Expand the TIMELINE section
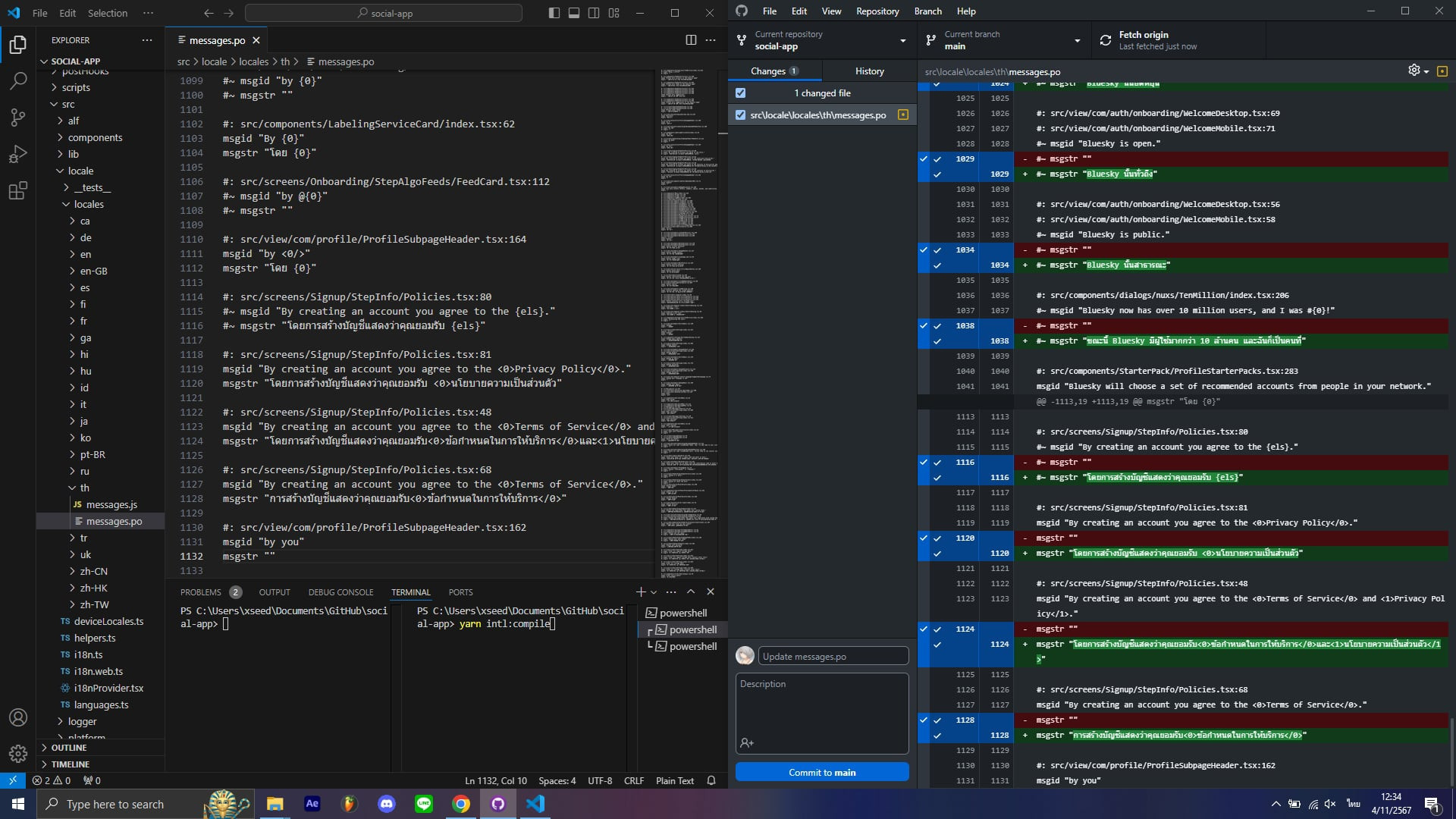This screenshot has width=1456, height=819. tap(70, 764)
